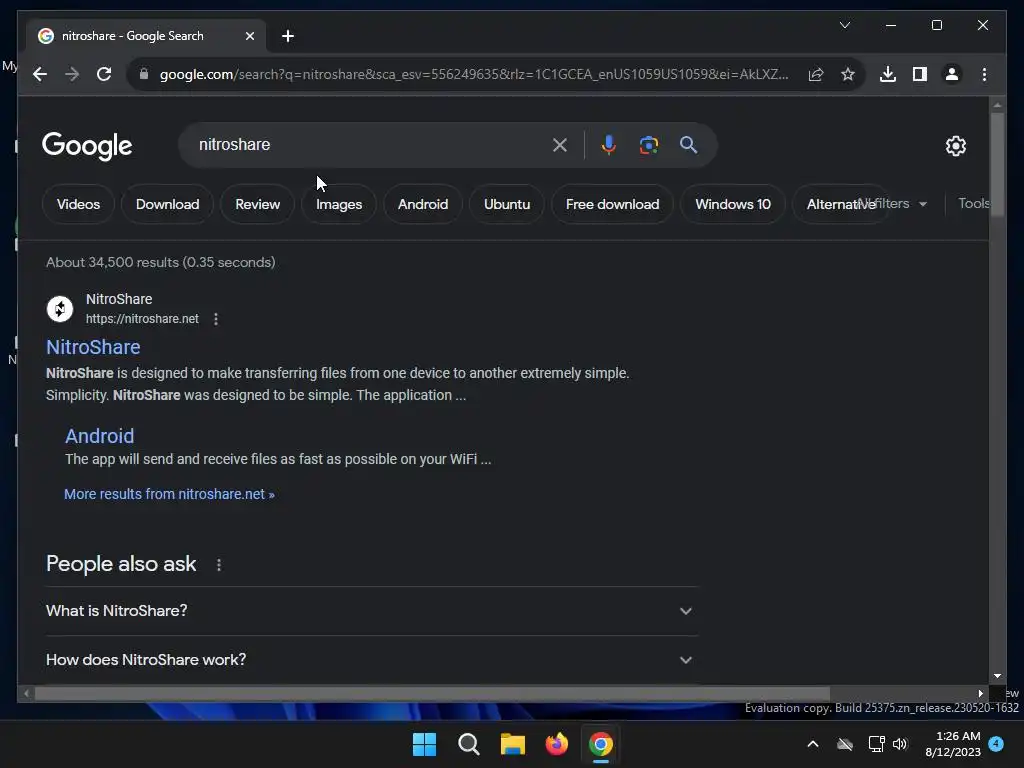The height and width of the screenshot is (768, 1024).
Task: Open the Windows Start menu
Action: pyautogui.click(x=424, y=744)
